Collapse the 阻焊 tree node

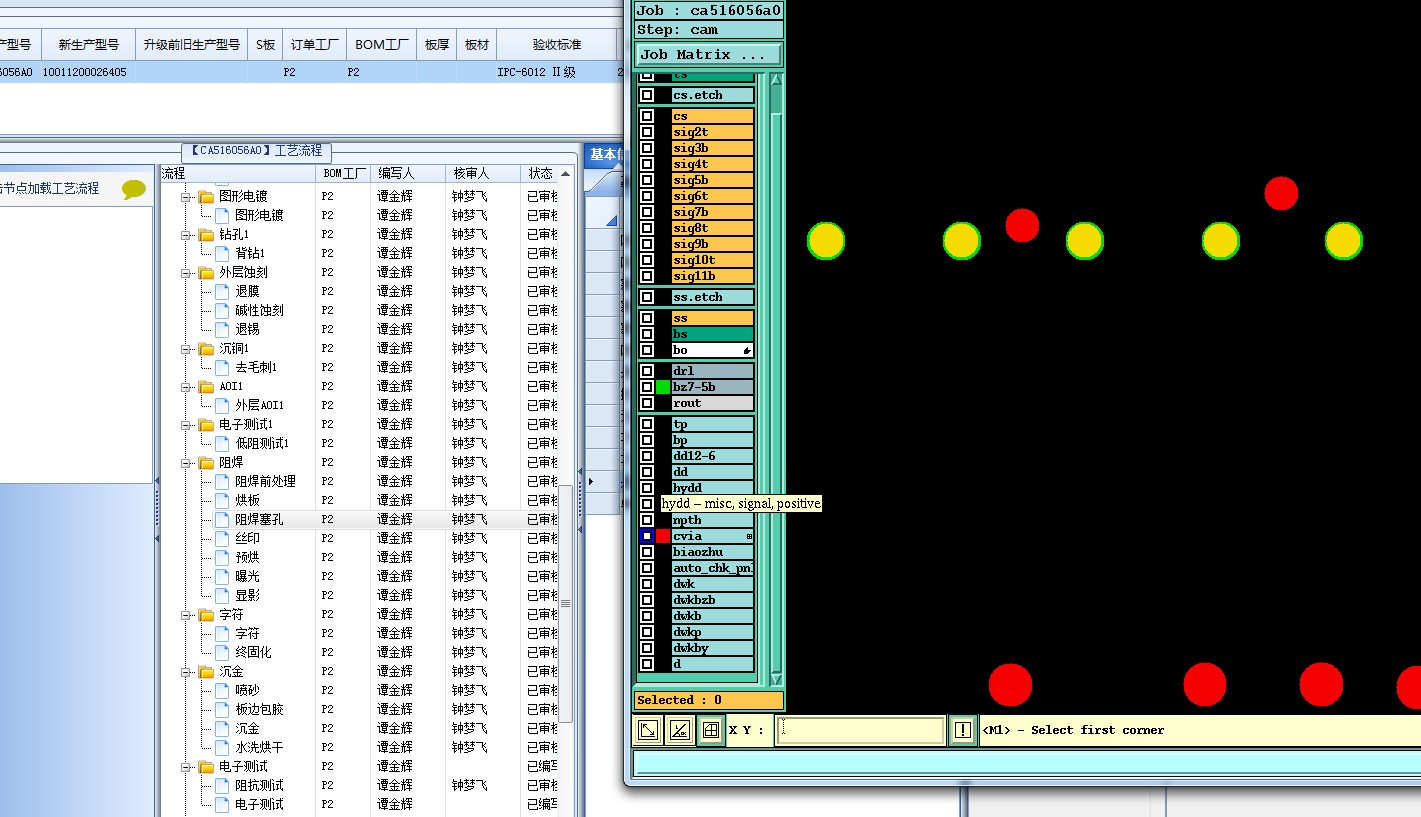coord(186,462)
